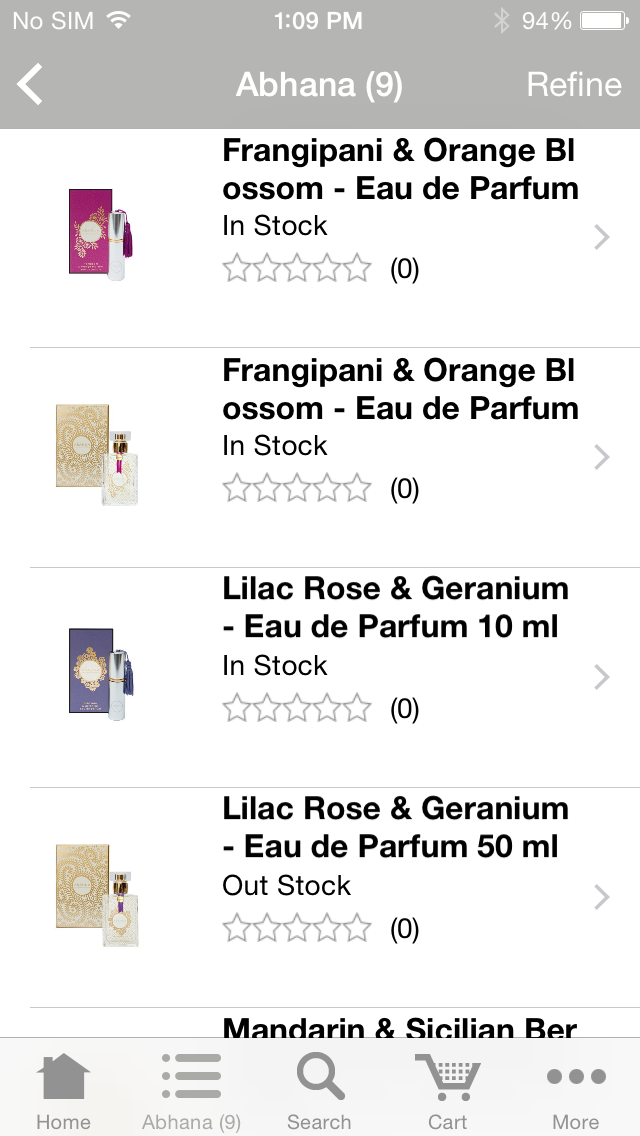Viewport: 640px width, 1136px height.
Task: Expand first Frangipani product chevron
Action: tap(601, 237)
